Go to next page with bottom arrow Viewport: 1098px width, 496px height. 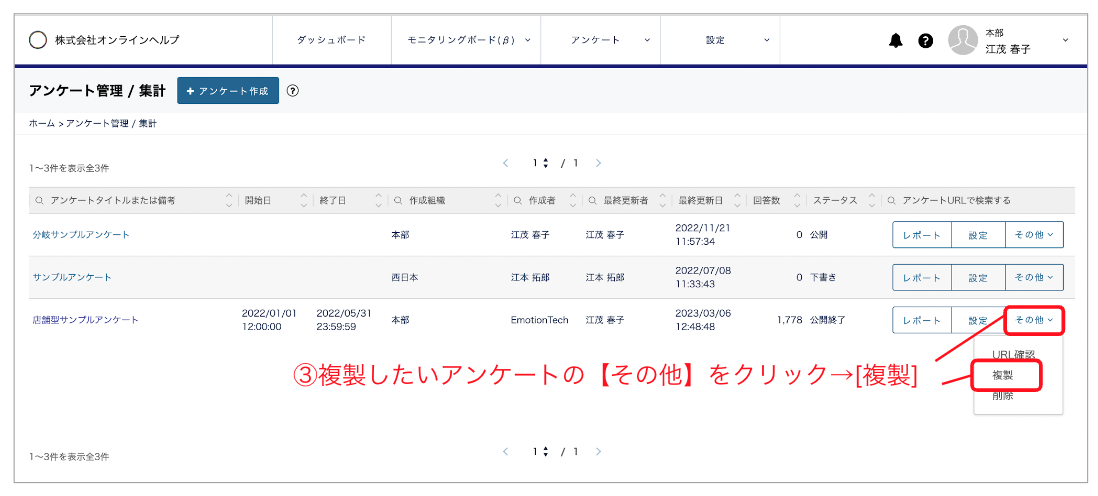[598, 452]
